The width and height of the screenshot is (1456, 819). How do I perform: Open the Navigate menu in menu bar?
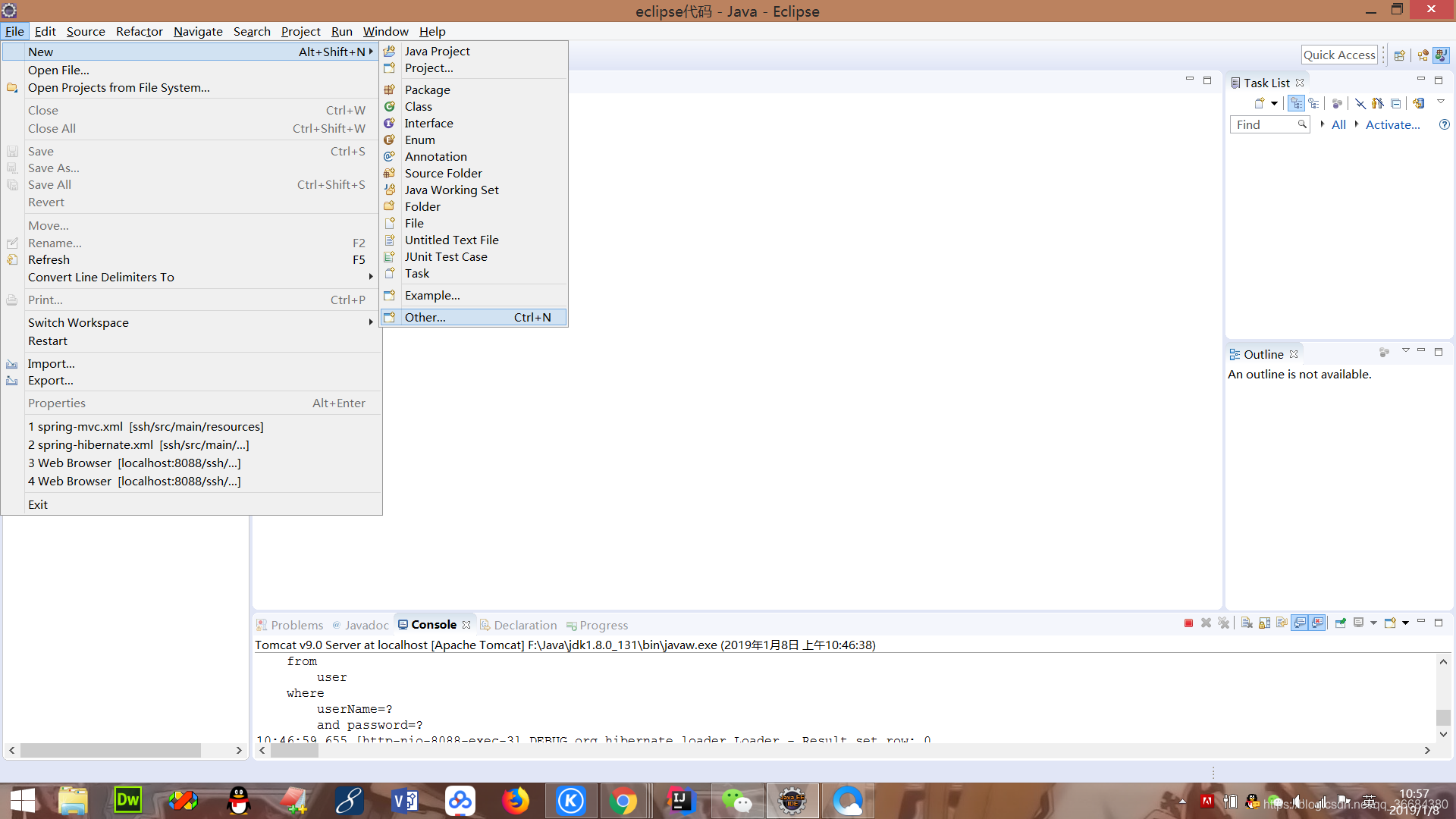click(198, 31)
